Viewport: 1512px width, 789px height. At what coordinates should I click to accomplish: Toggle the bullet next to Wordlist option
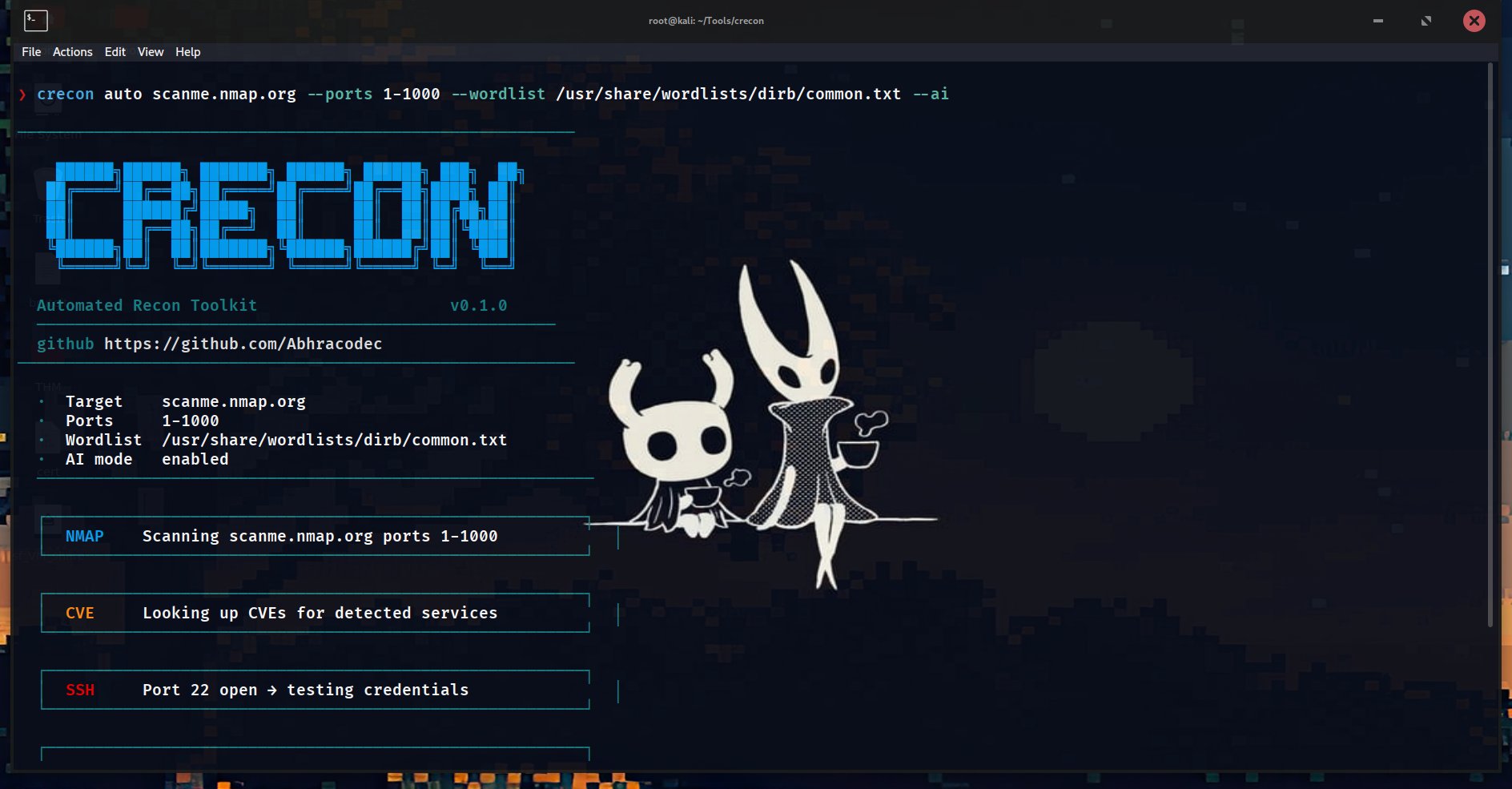42,440
